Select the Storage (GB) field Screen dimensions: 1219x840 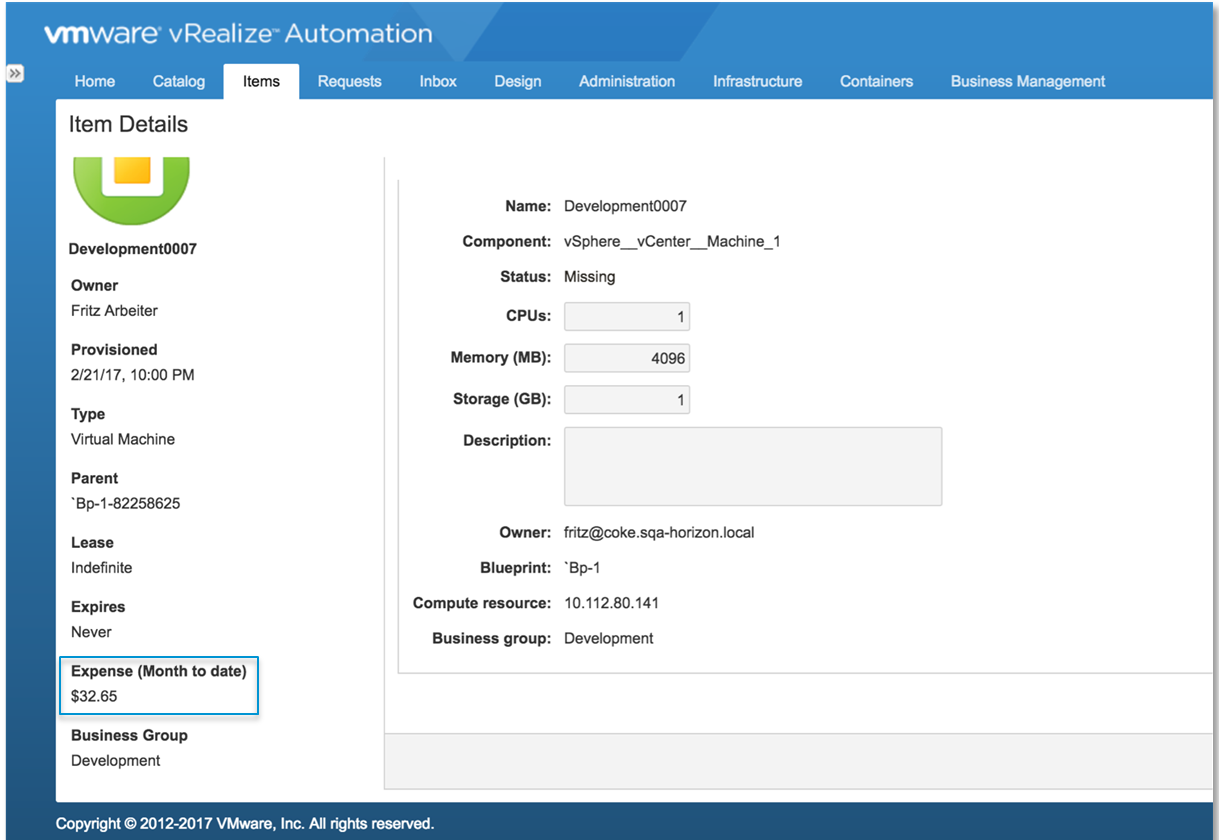pos(626,399)
